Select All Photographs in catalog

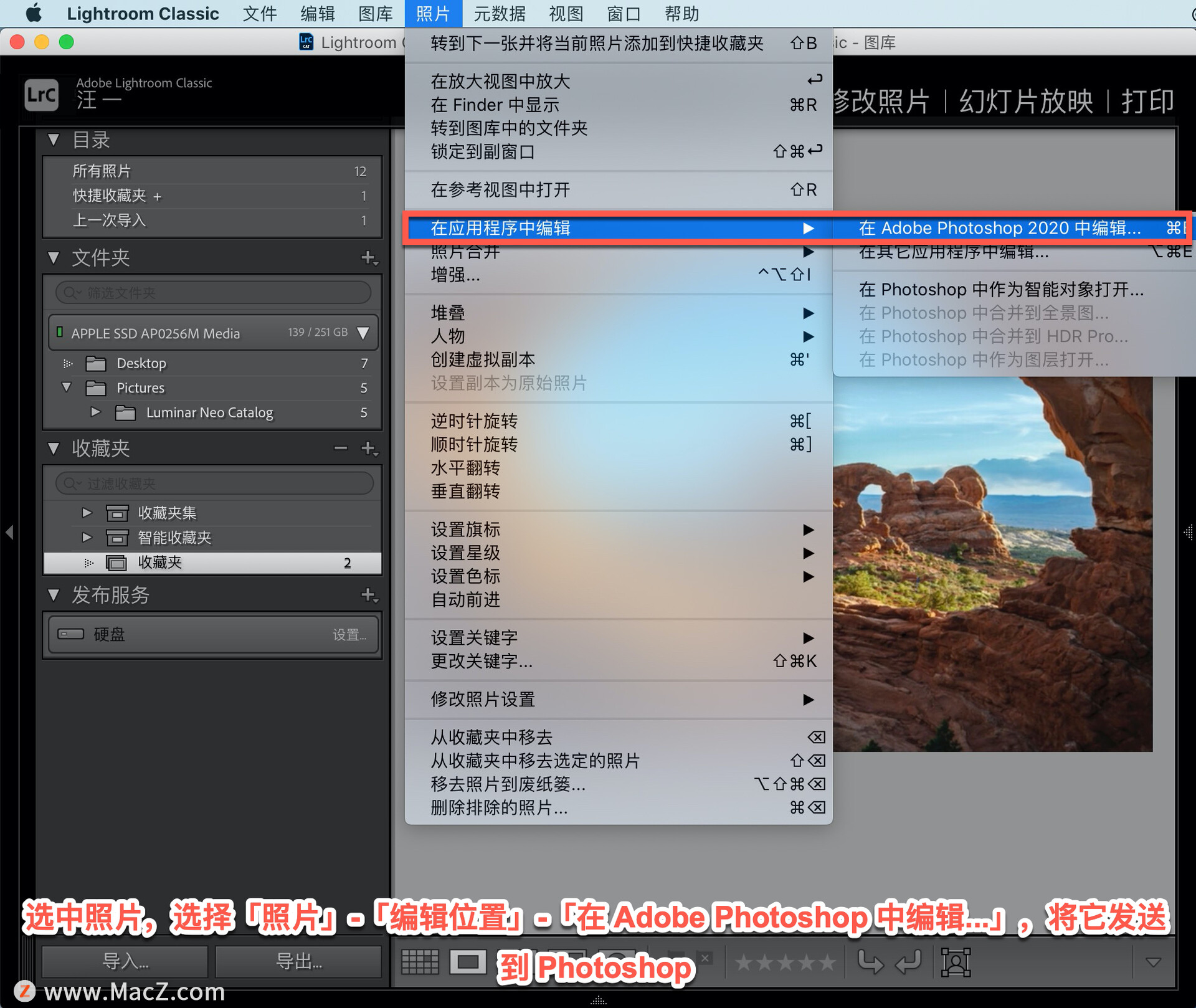tap(212, 171)
